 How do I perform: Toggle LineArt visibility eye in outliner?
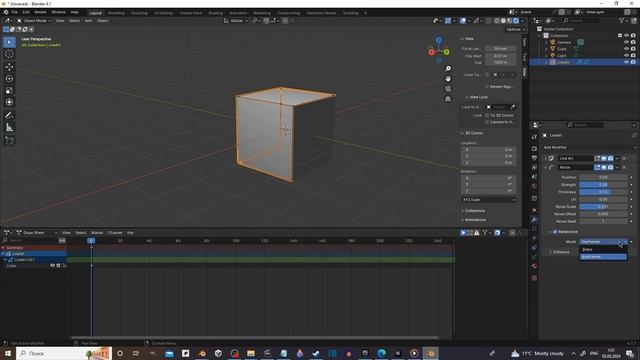point(626,62)
